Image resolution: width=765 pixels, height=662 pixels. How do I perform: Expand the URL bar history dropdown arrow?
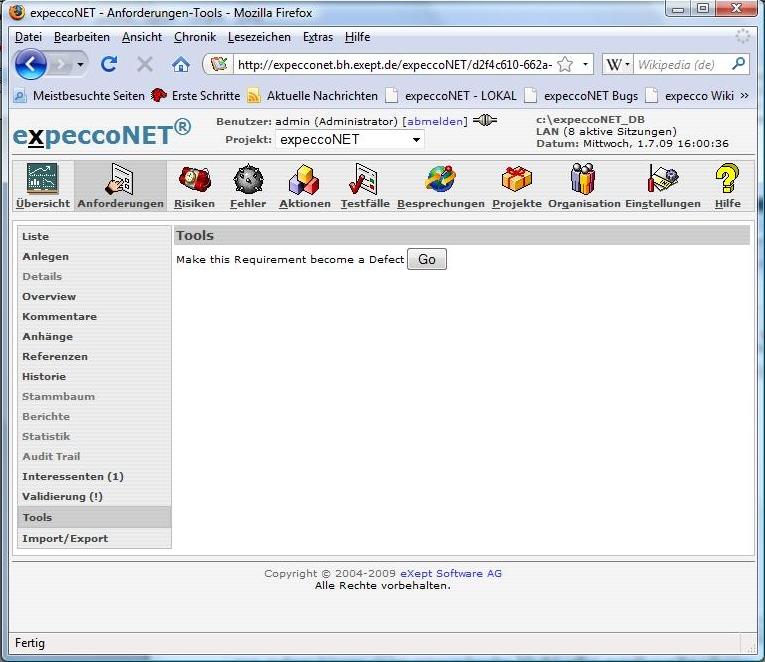click(x=586, y=65)
